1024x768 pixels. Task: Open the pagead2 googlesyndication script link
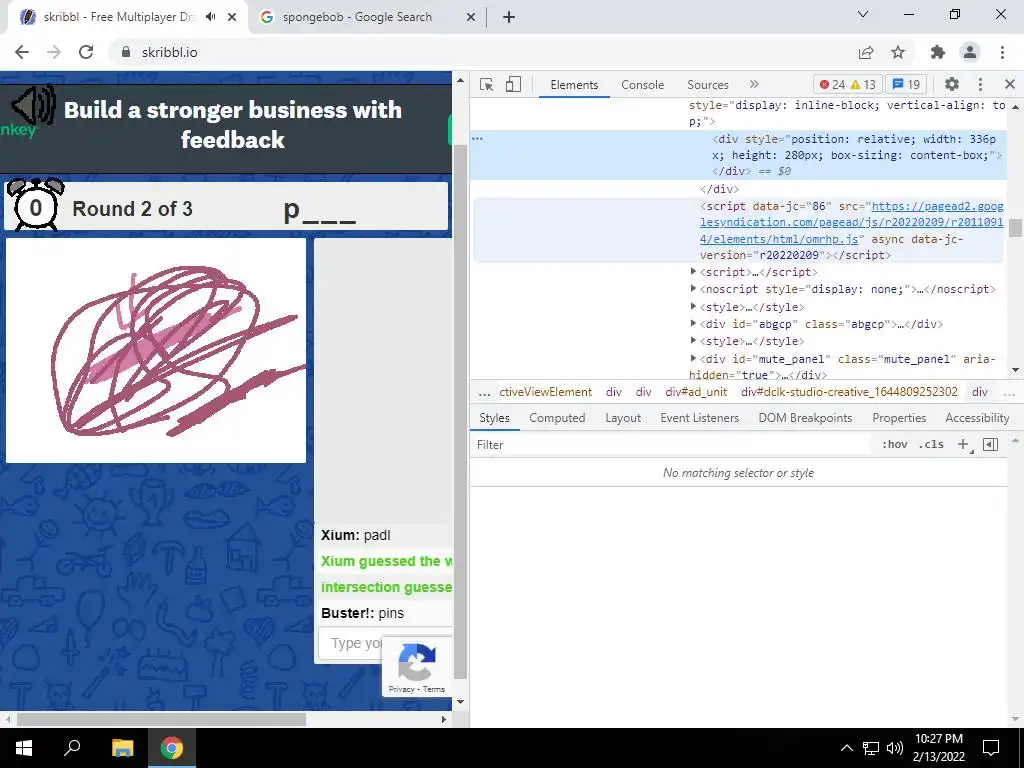pyautogui.click(x=851, y=223)
